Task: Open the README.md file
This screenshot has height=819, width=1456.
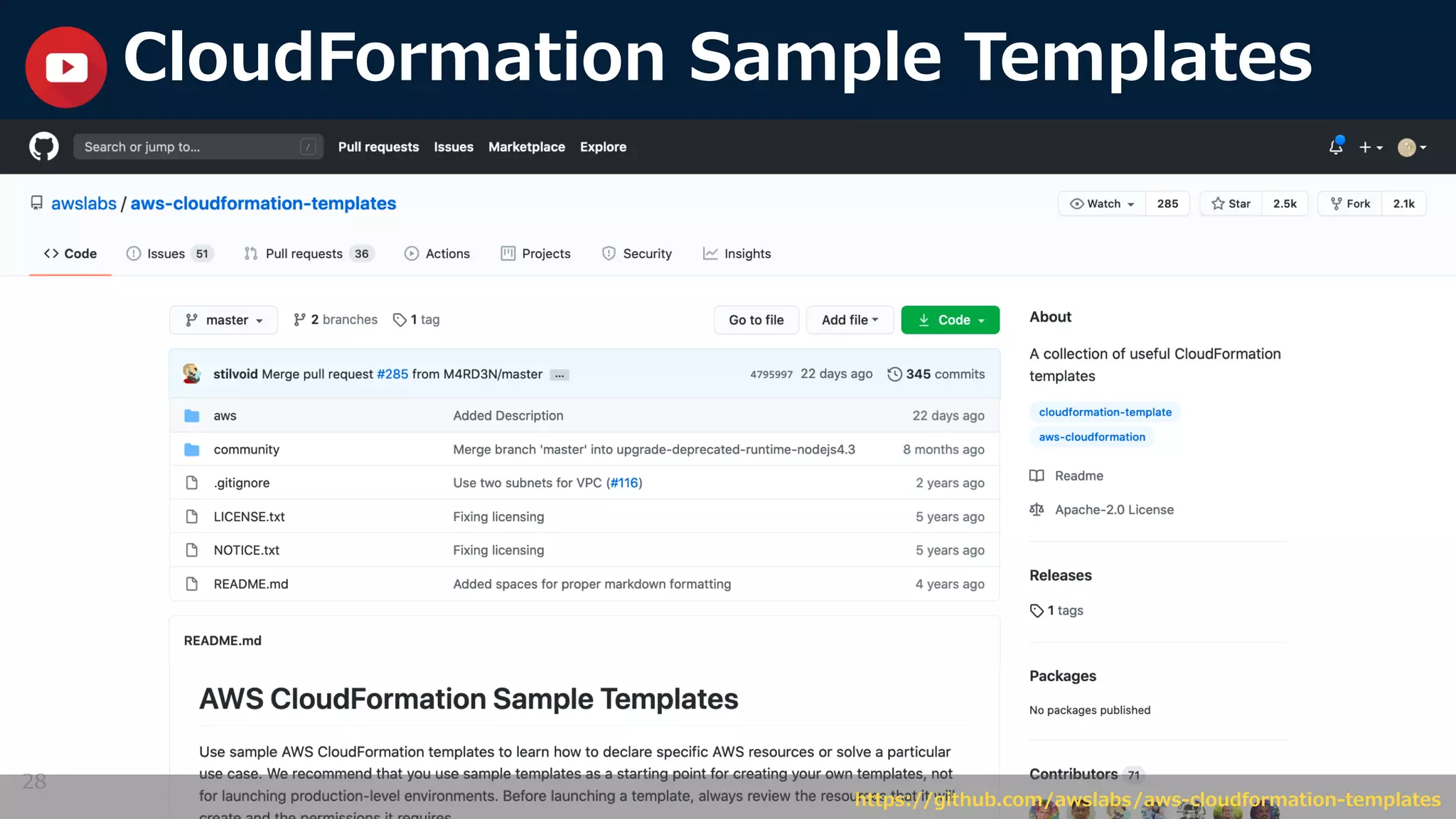Action: (251, 584)
